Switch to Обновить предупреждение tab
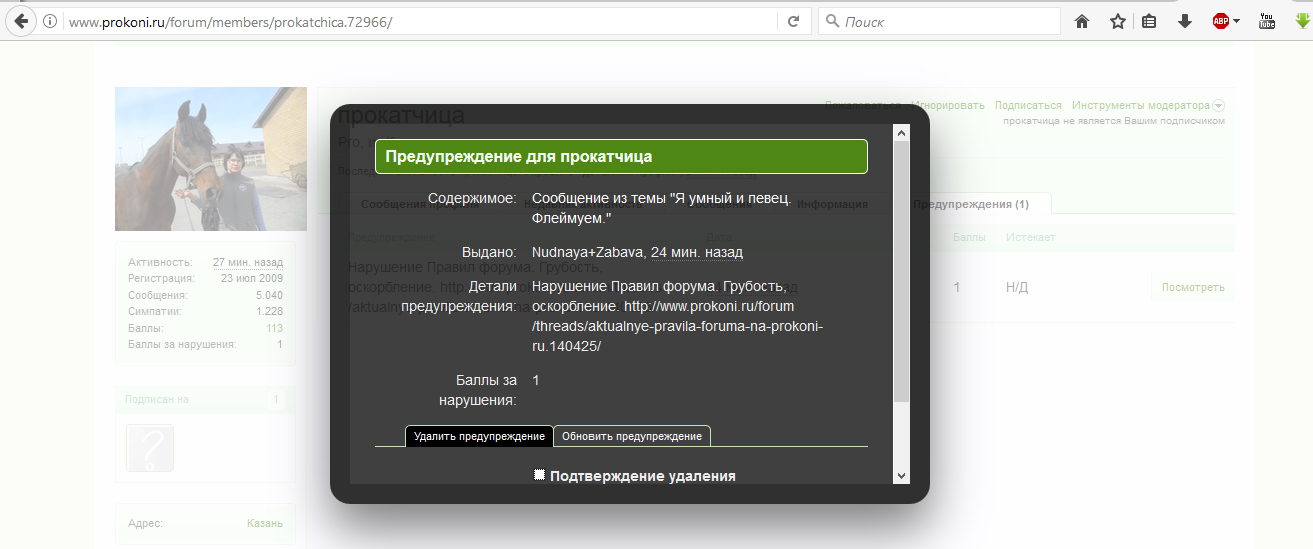This screenshot has height=549, width=1313. pyautogui.click(x=631, y=436)
